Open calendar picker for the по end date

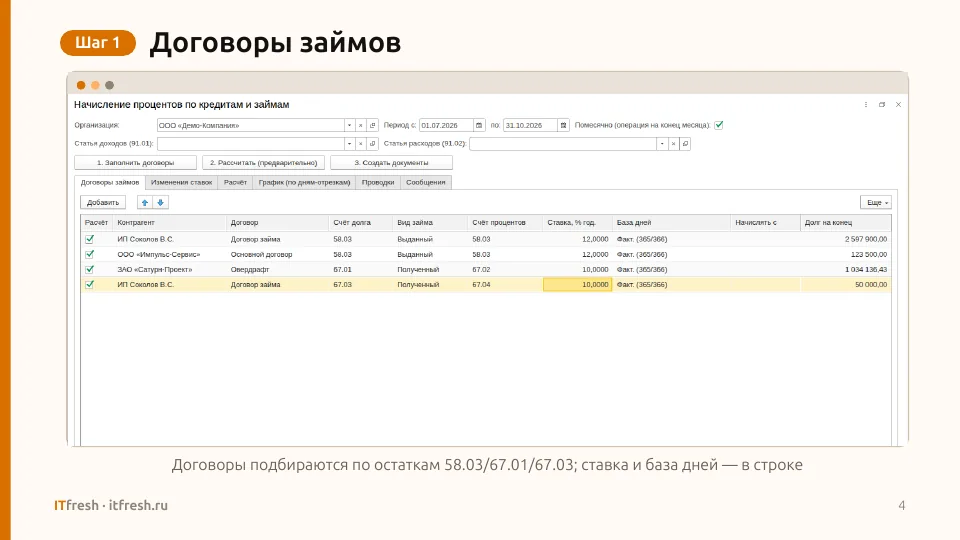[563, 126]
